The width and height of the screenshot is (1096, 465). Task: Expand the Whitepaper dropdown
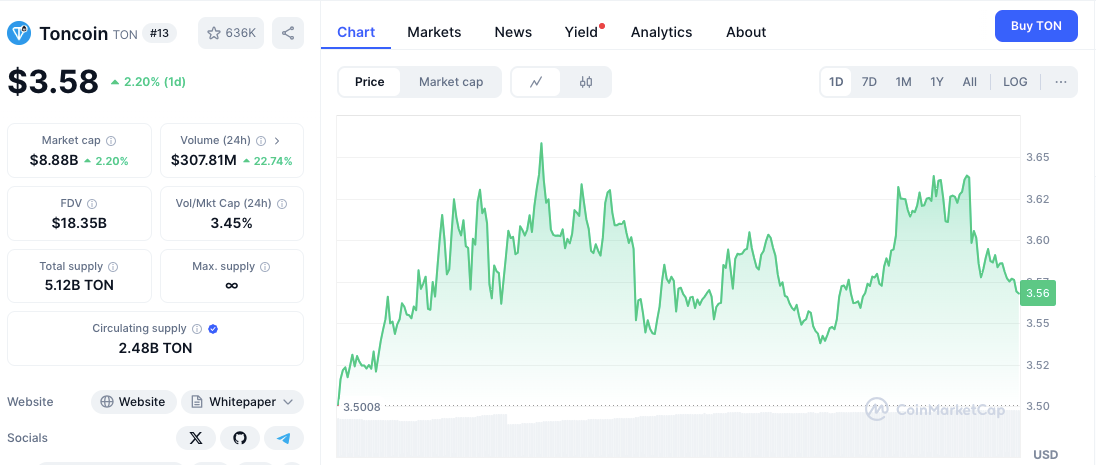tap(243, 401)
